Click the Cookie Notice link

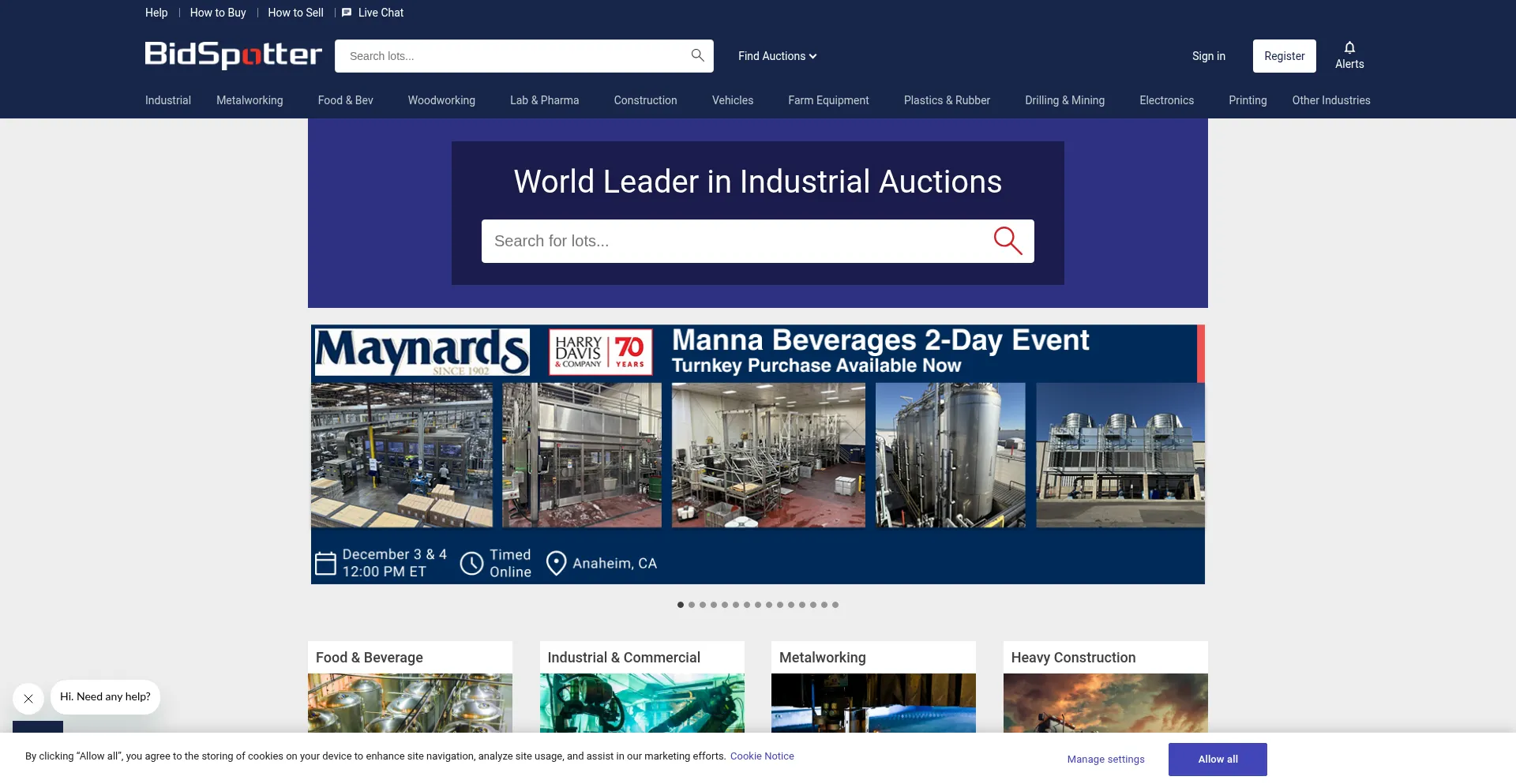762,756
